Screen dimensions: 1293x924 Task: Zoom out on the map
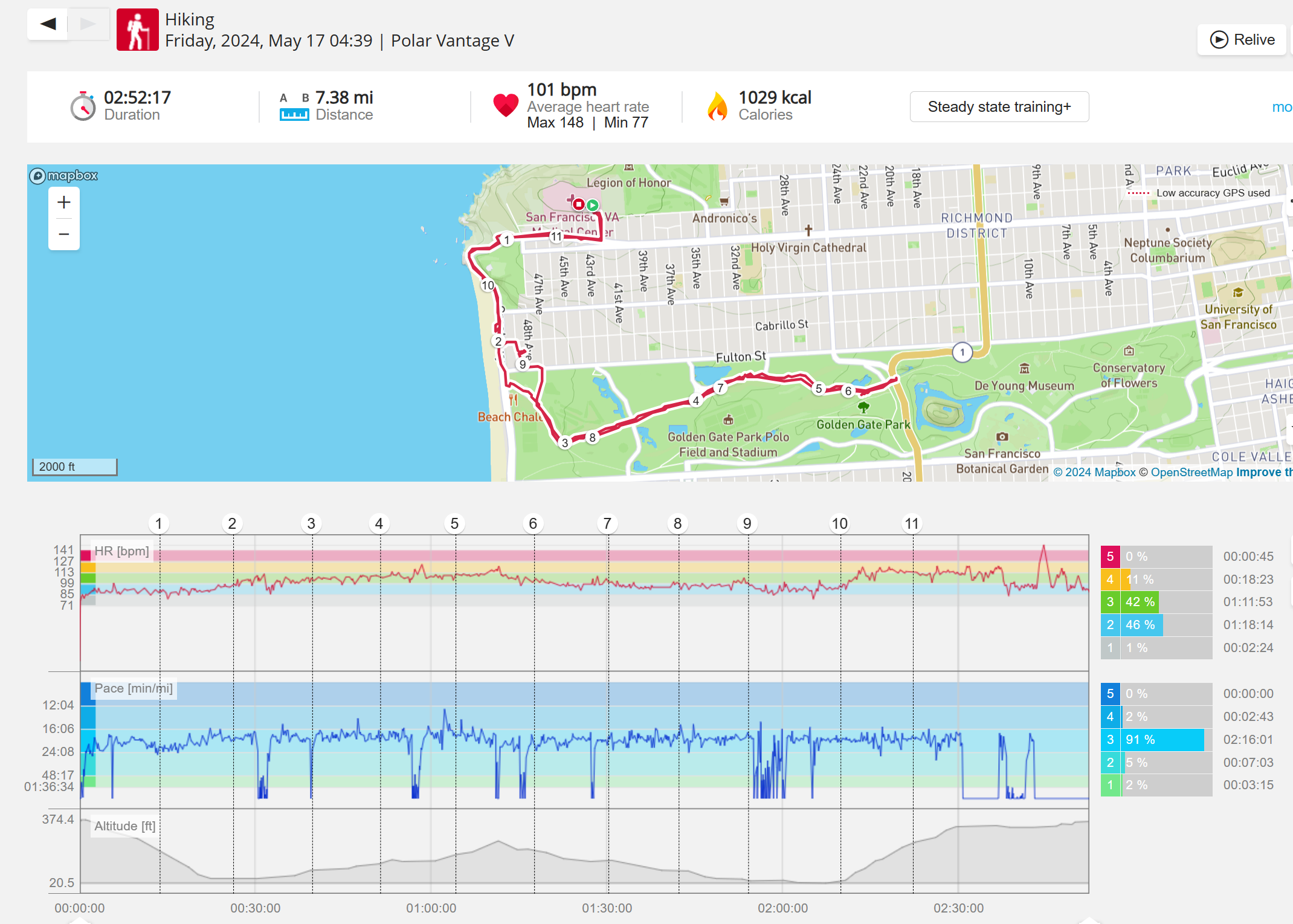[64, 234]
